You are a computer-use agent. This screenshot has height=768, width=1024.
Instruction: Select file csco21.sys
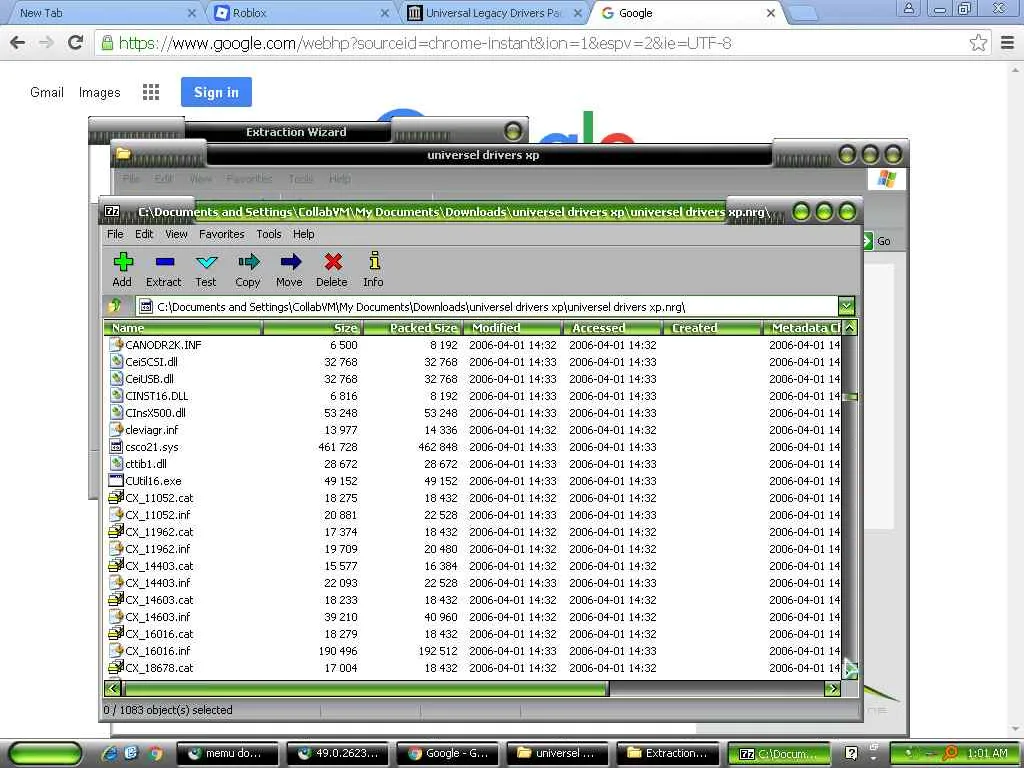click(152, 447)
